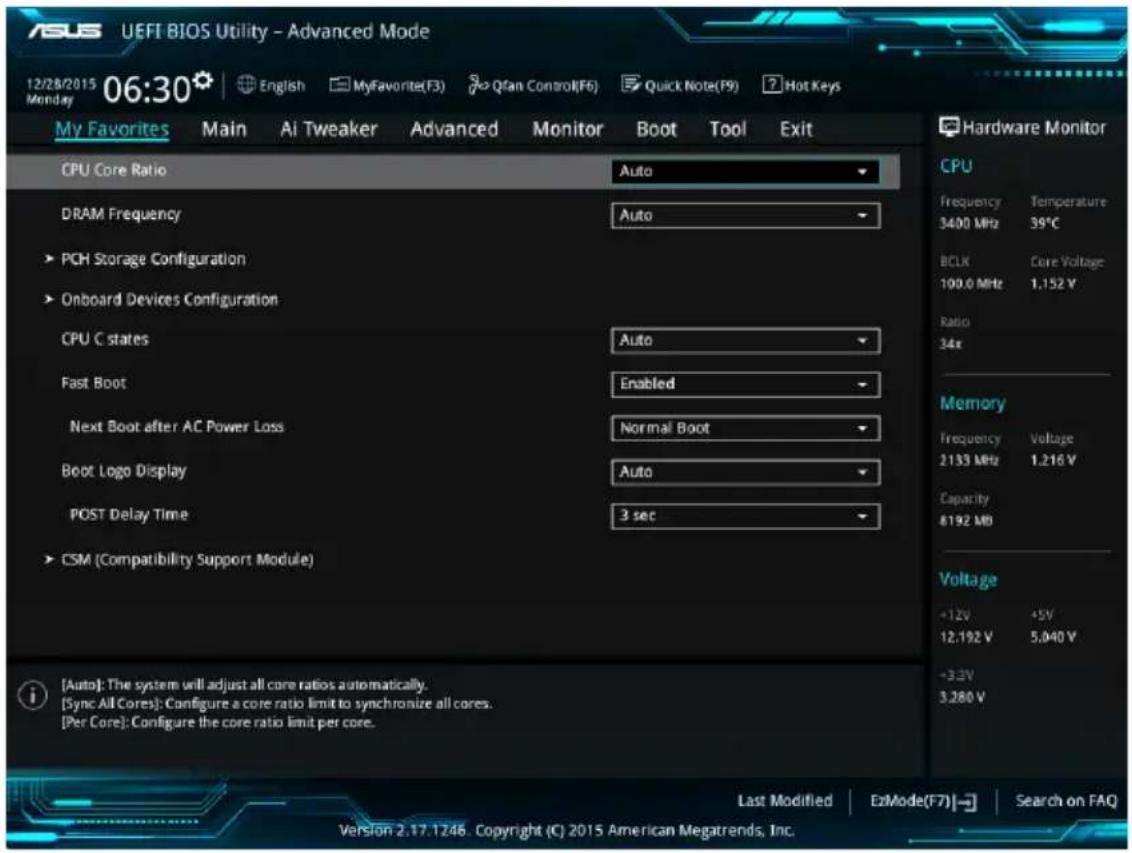Viewport: 1132px width, 853px height.
Task: Open the Tool tab
Action: click(727, 129)
